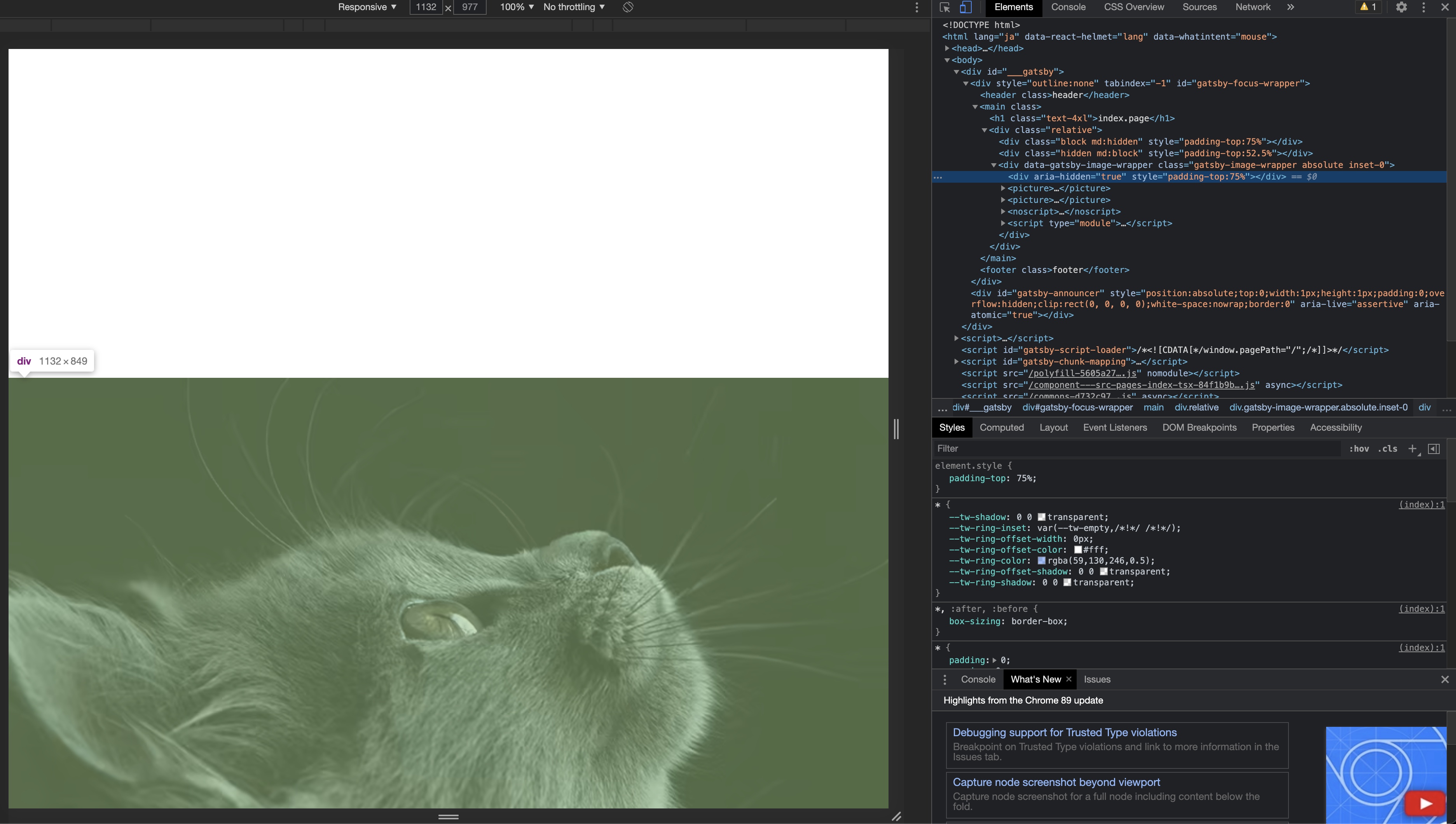Switch to the Console top tab
1456x824 pixels.
coord(1068,7)
